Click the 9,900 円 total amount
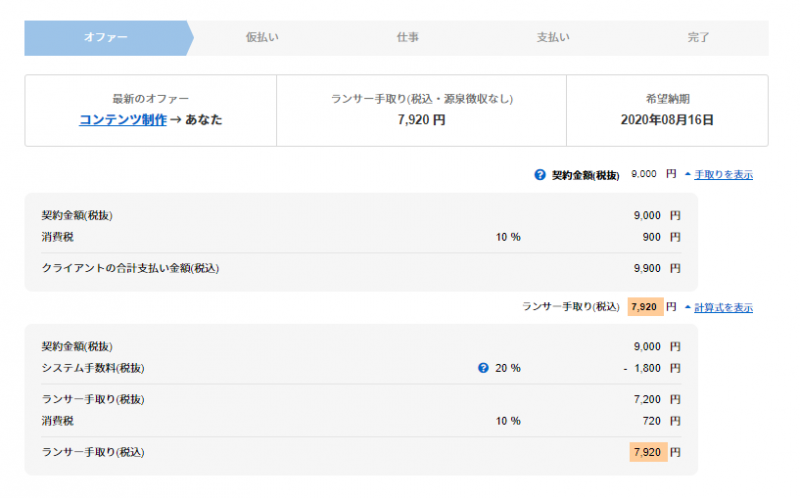Viewport: 800px width, 498px height. click(x=656, y=268)
